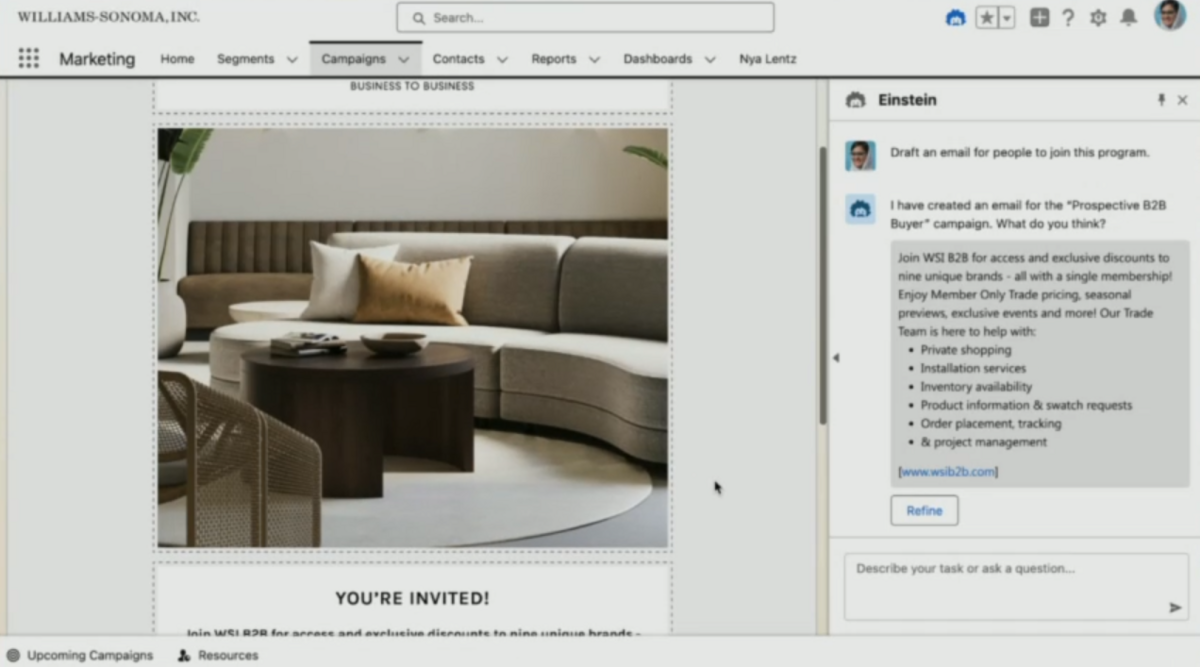The width and height of the screenshot is (1200, 667).
Task: Click the Marketing app name
Action: click(97, 59)
